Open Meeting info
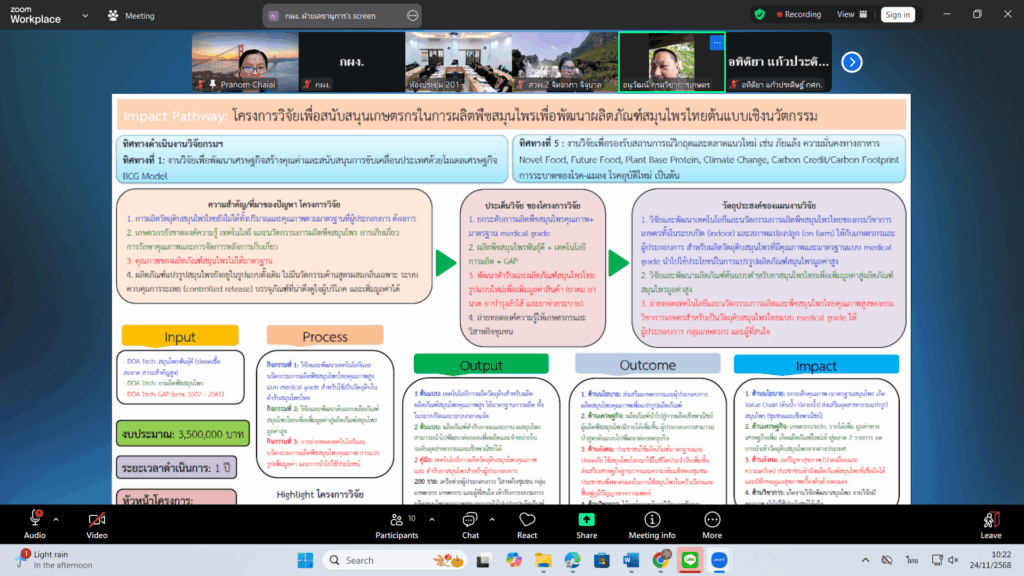 click(x=651, y=522)
